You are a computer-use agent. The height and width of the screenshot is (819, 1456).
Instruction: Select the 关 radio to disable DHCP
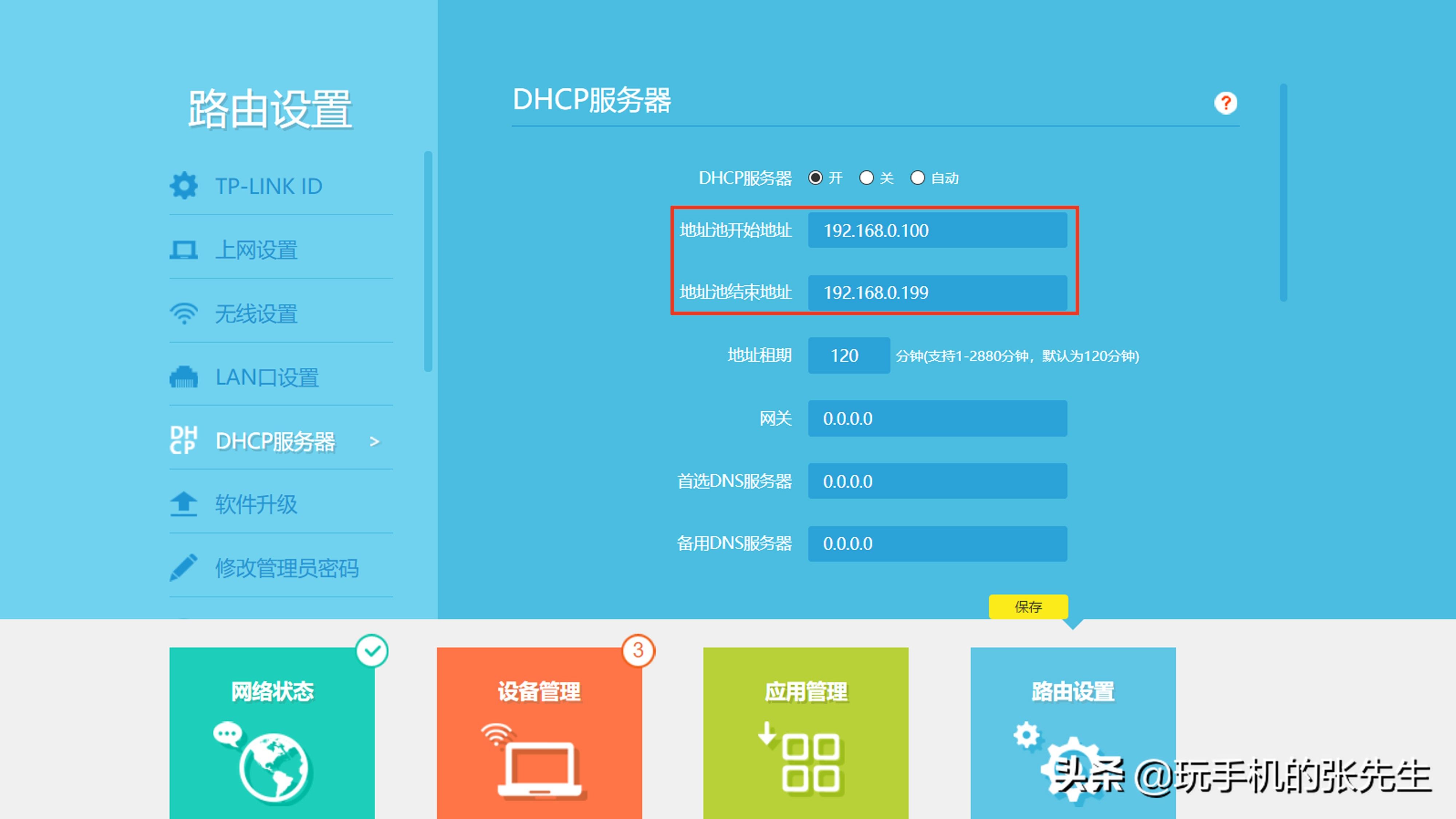[x=866, y=178]
